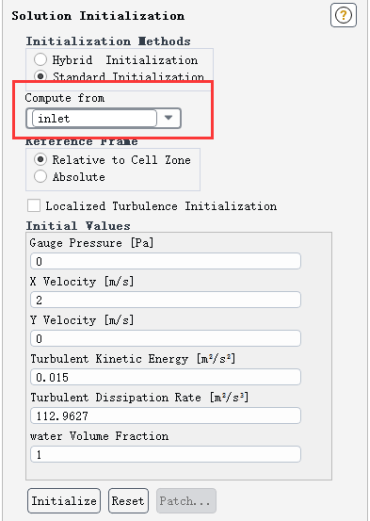Click the inlet combo box field
Screen dimensions: 370x521
point(94,118)
